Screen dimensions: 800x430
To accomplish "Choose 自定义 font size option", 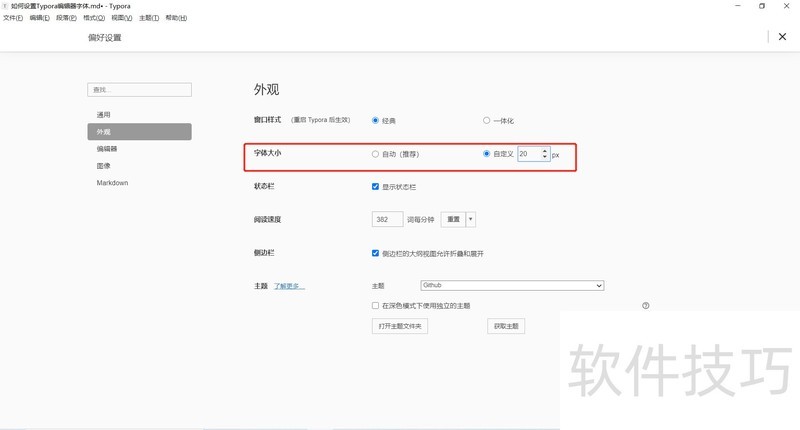I will [x=486, y=154].
